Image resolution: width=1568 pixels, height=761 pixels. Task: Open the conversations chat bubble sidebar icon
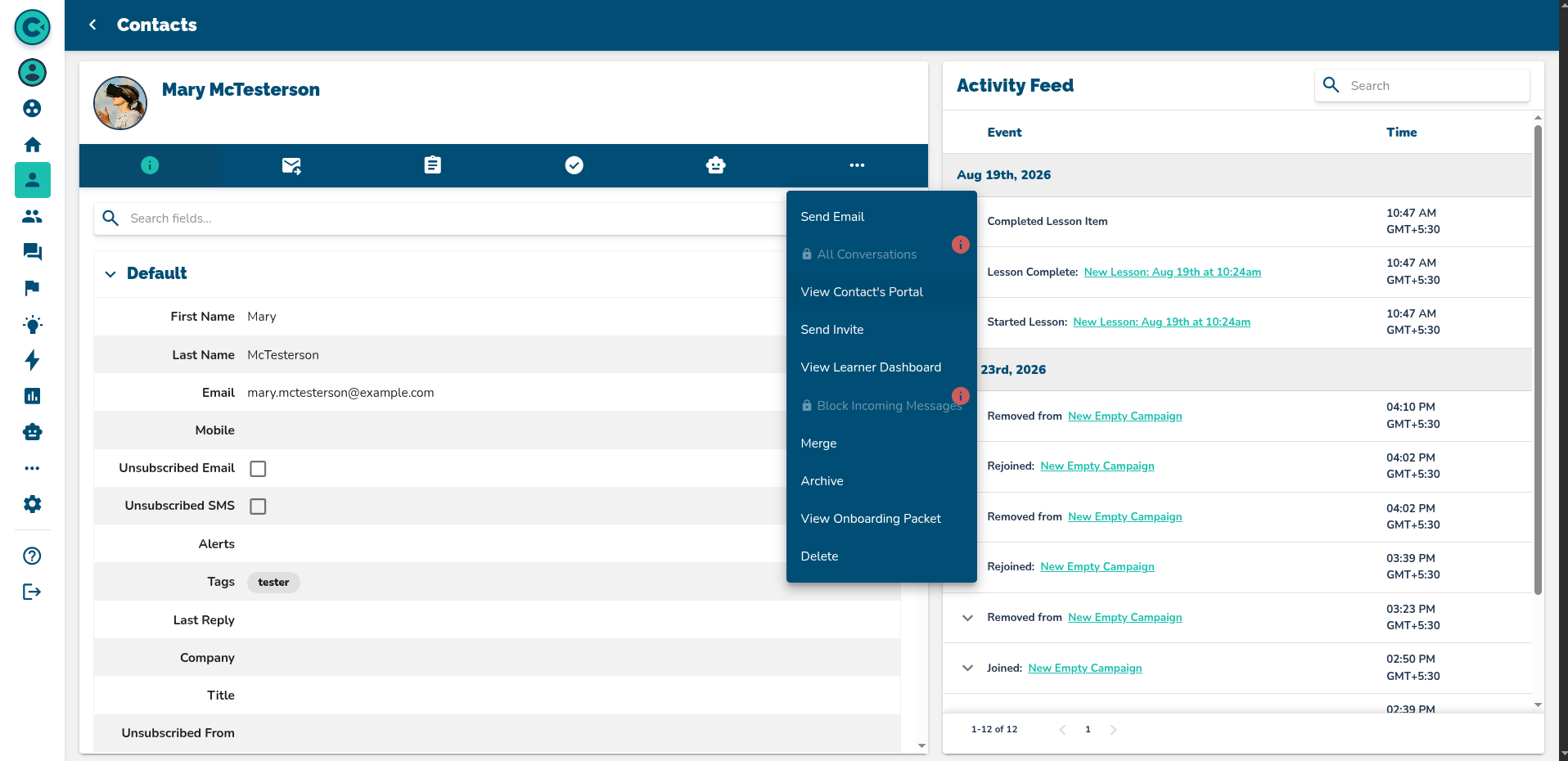click(x=32, y=252)
